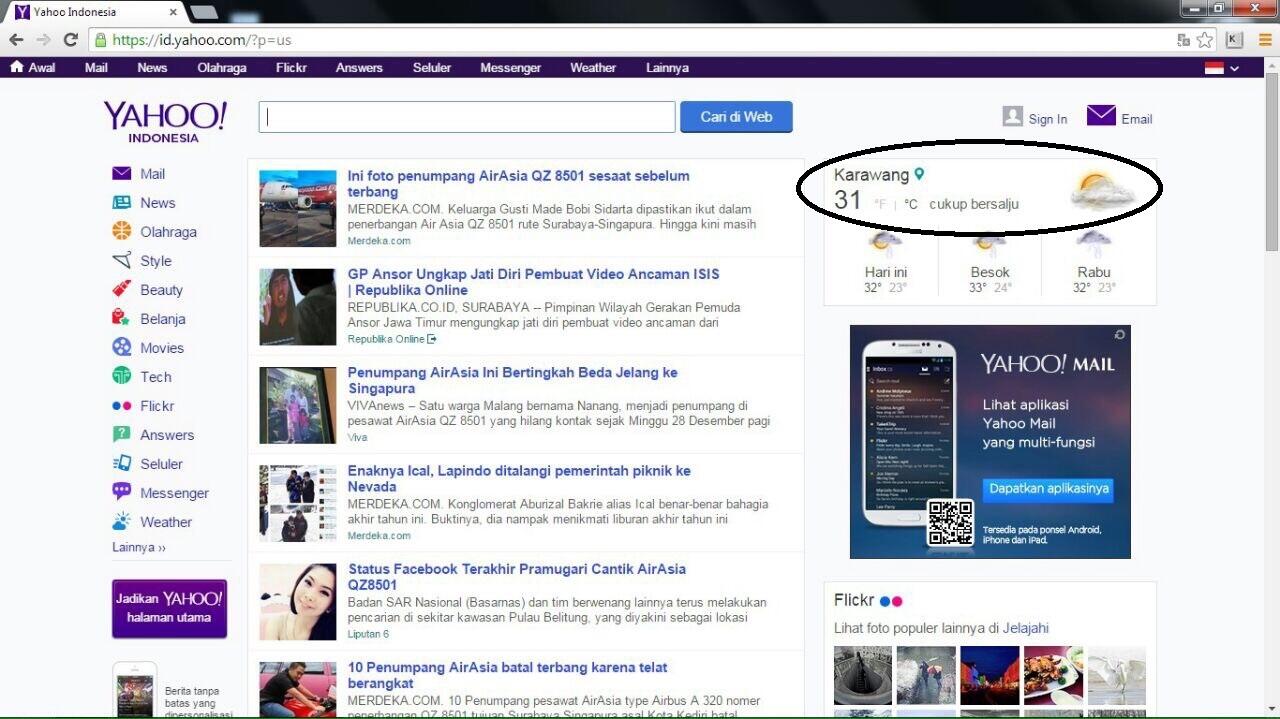Click the Flickr dots icon in sidebar

pyautogui.click(x=122, y=406)
